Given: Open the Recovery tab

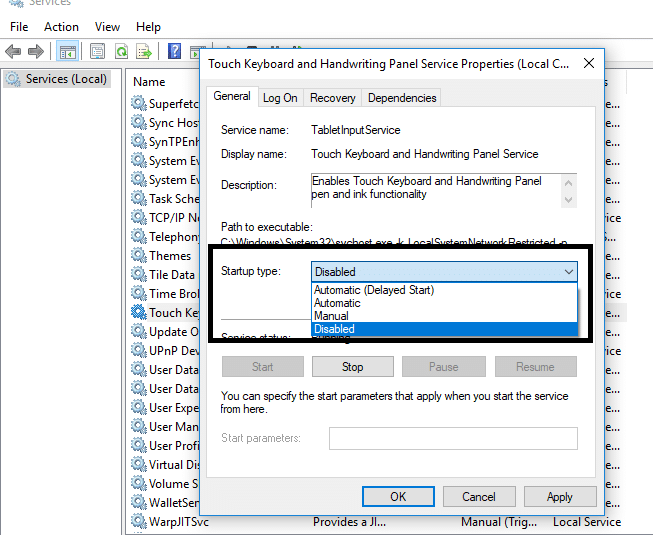Looking at the screenshot, I should coord(332,98).
